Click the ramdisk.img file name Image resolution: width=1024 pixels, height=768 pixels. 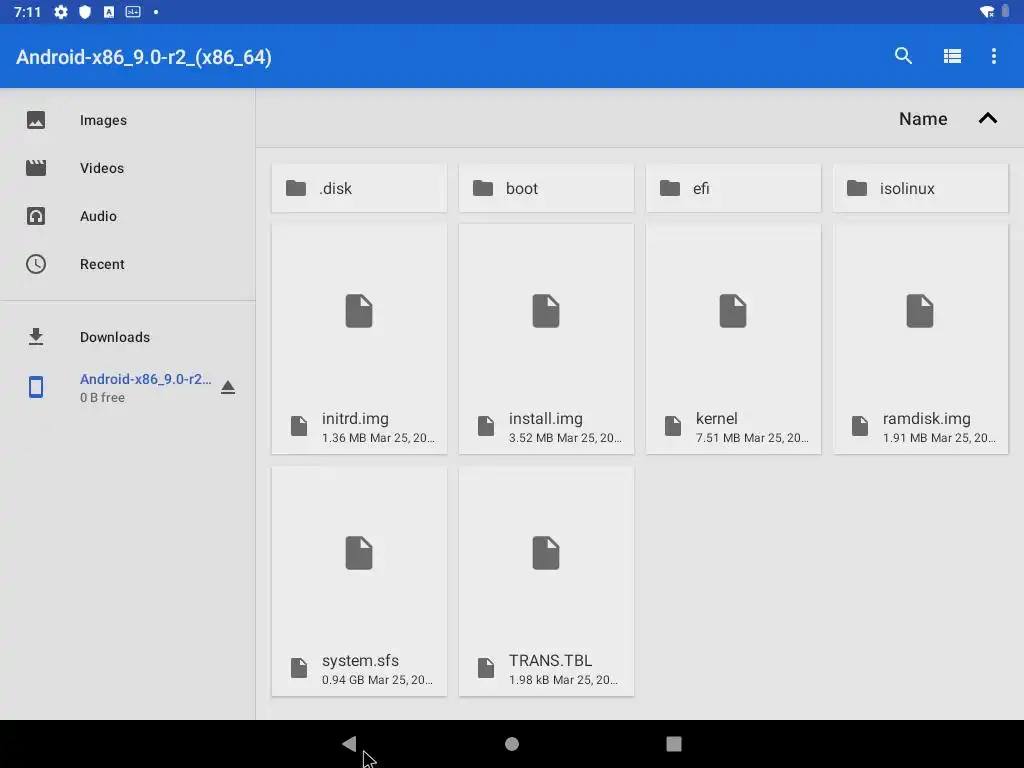tap(927, 419)
